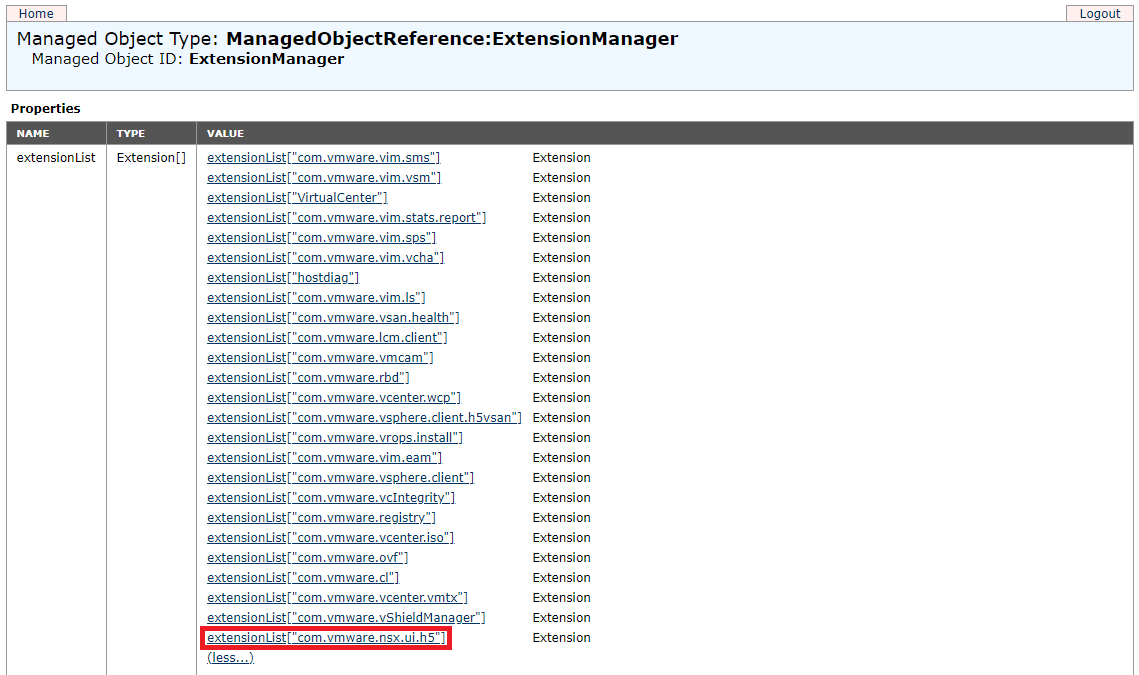Open extensionList com.vmware.vShieldManager link

346,617
